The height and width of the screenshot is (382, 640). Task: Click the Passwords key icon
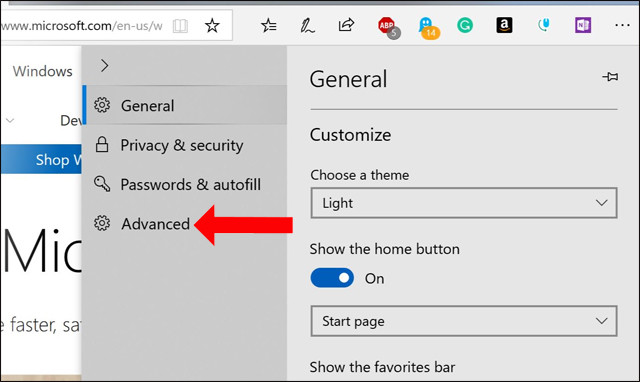coord(102,184)
